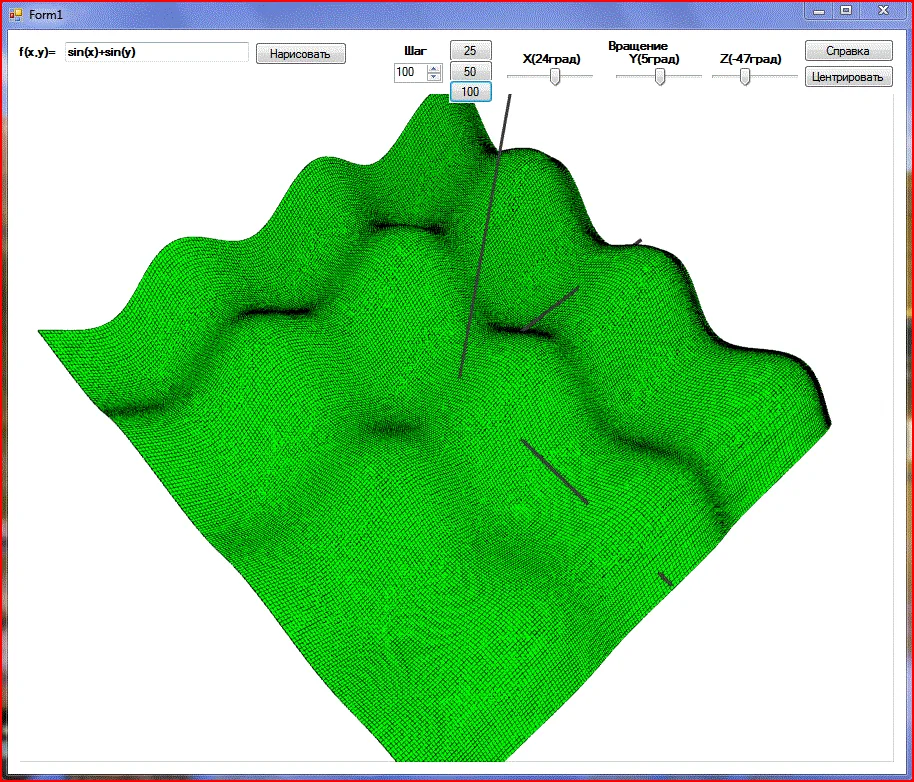Set step to 25 with preset button

[470, 51]
